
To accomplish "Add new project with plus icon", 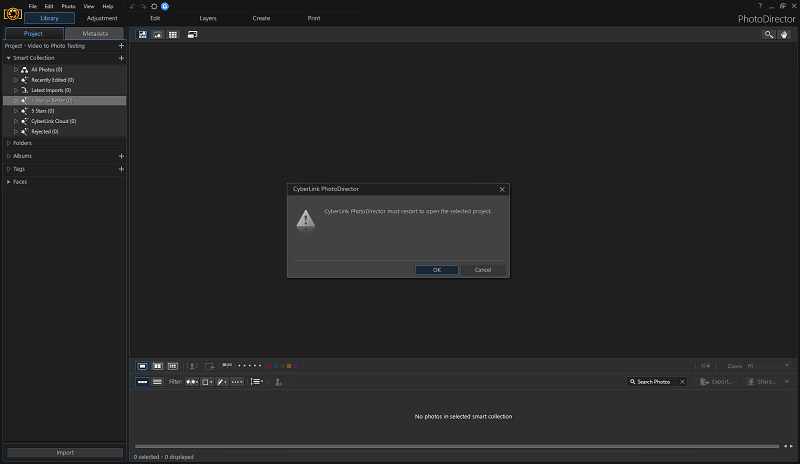I will (x=121, y=45).
